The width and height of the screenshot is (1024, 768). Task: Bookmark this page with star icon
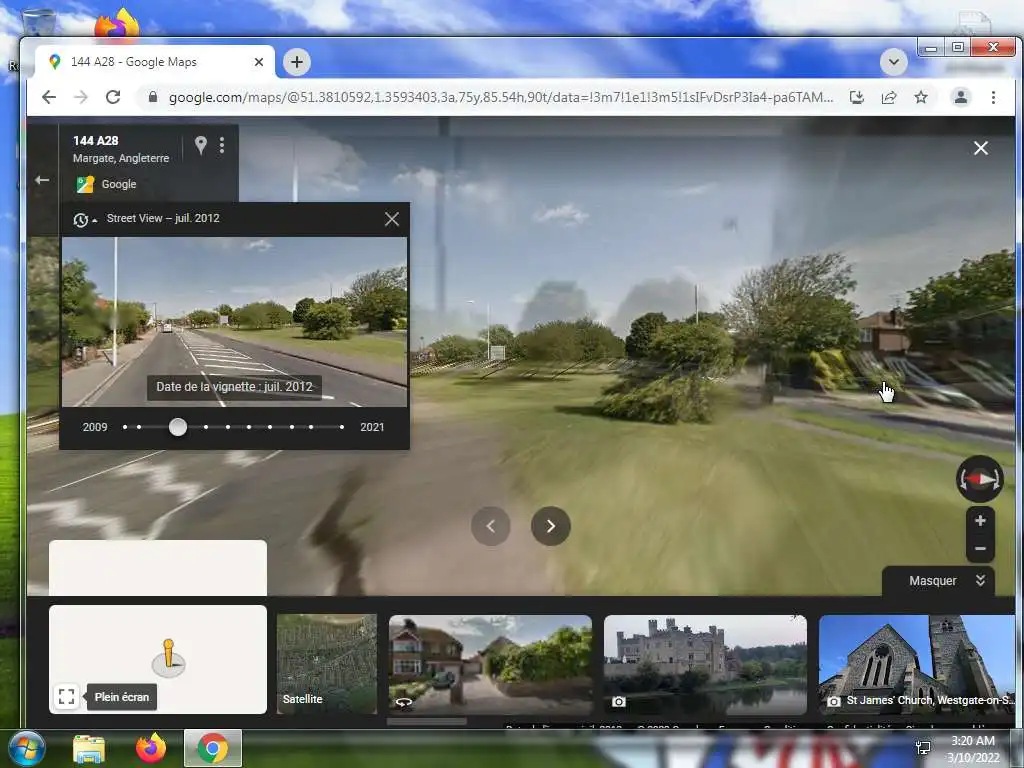[x=921, y=97]
